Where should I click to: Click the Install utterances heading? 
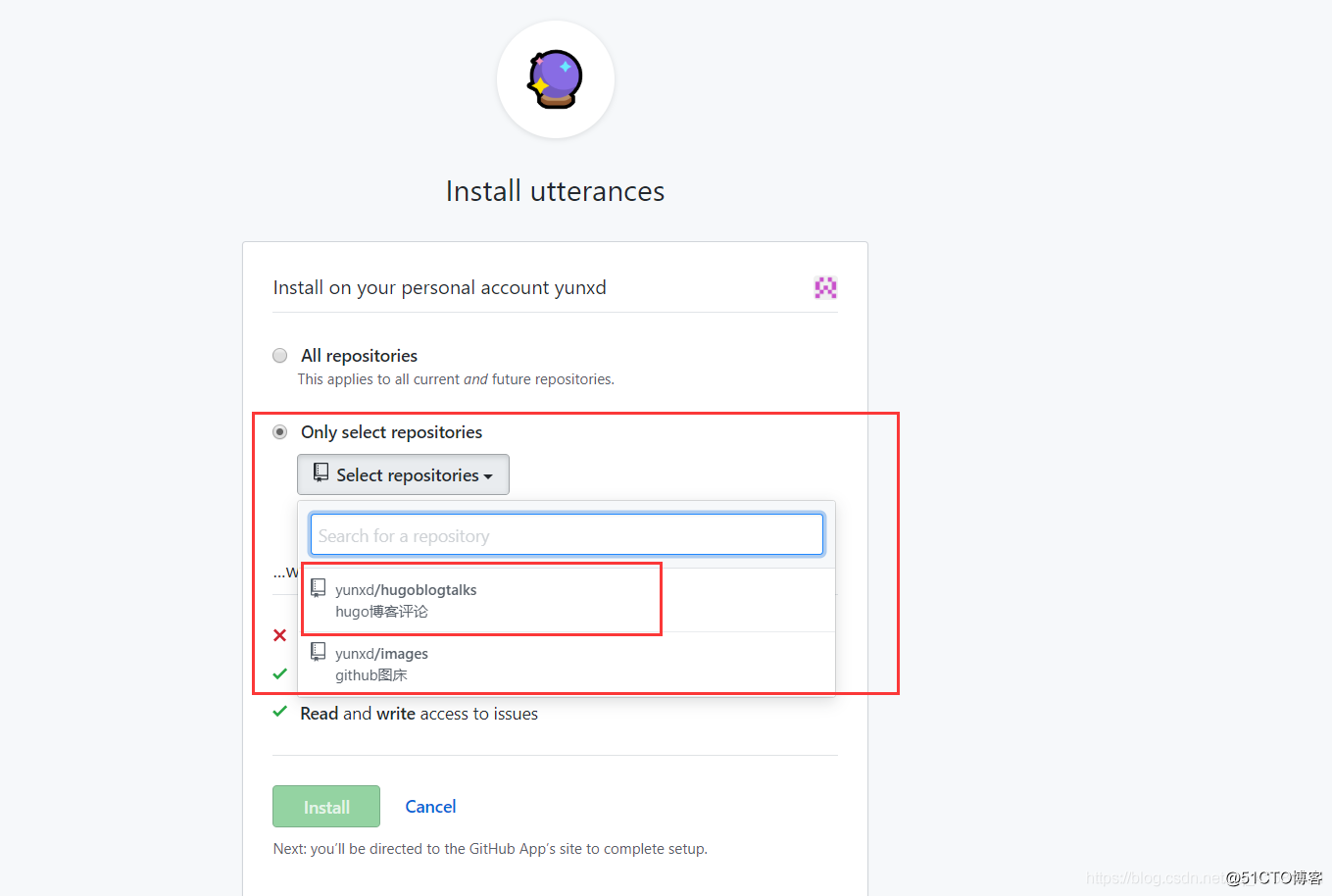[x=555, y=191]
